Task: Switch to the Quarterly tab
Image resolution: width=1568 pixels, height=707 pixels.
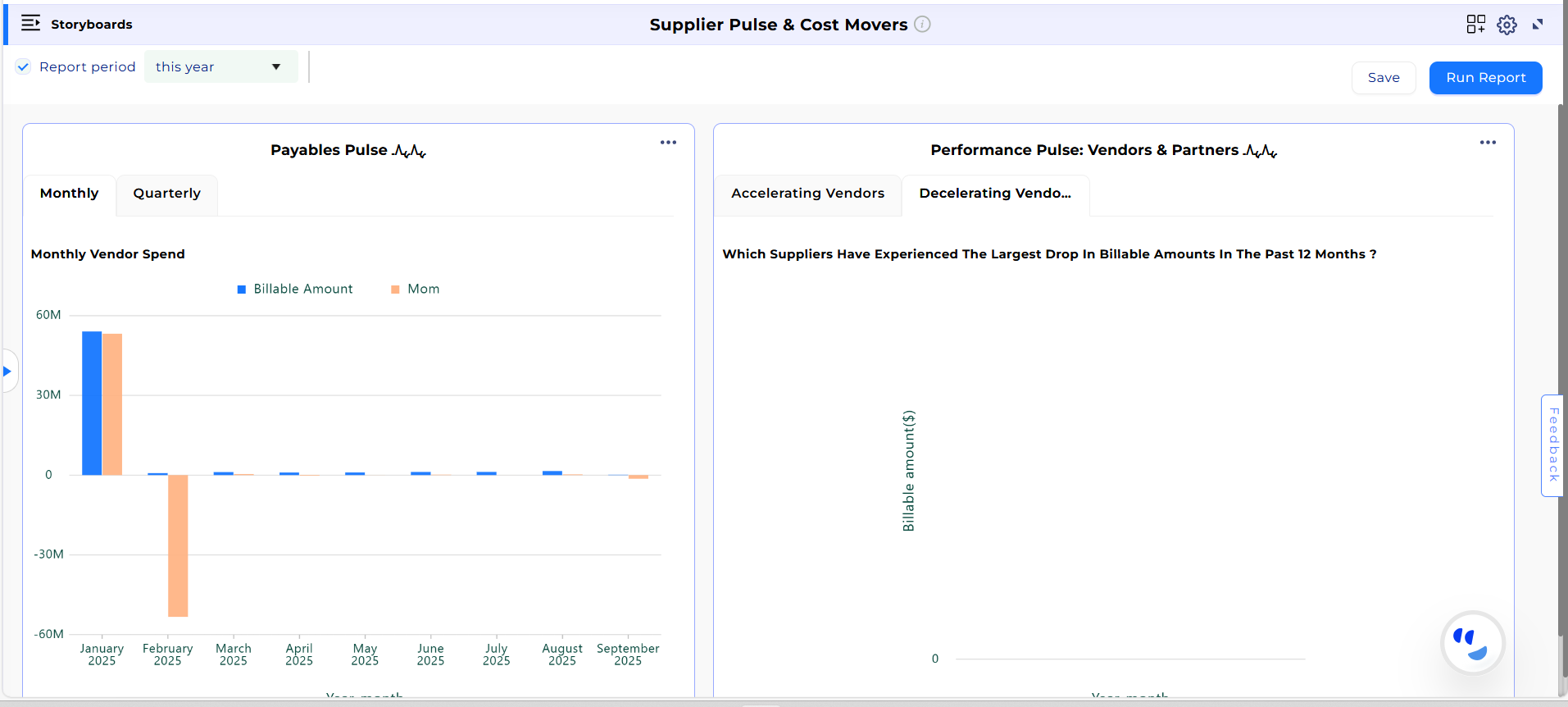Action: pyautogui.click(x=166, y=194)
